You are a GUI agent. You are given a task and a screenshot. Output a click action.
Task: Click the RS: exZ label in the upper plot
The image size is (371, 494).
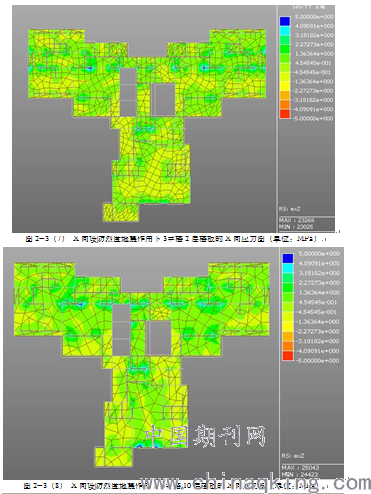coord(290,209)
